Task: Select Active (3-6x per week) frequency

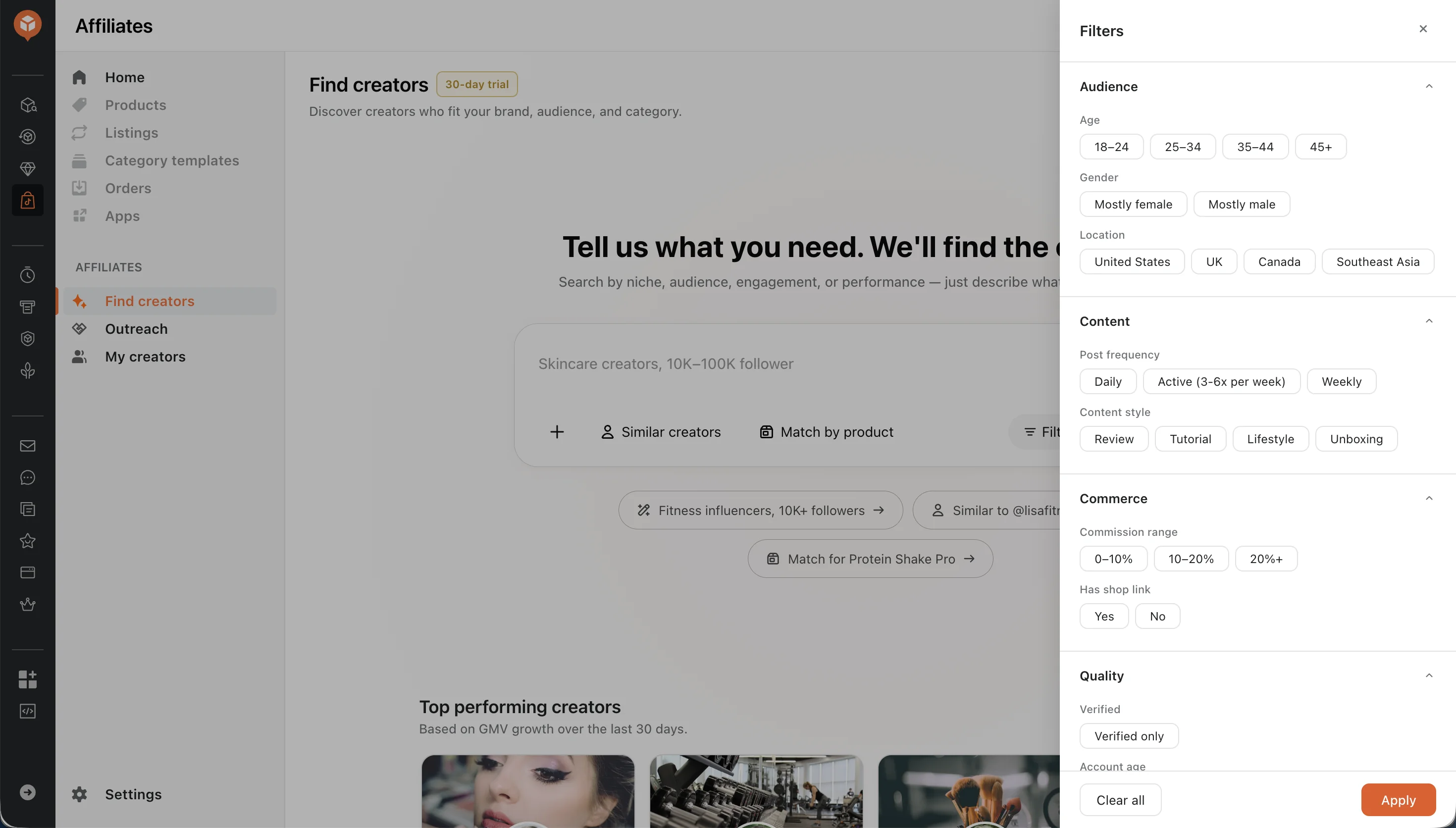Action: [x=1221, y=382]
